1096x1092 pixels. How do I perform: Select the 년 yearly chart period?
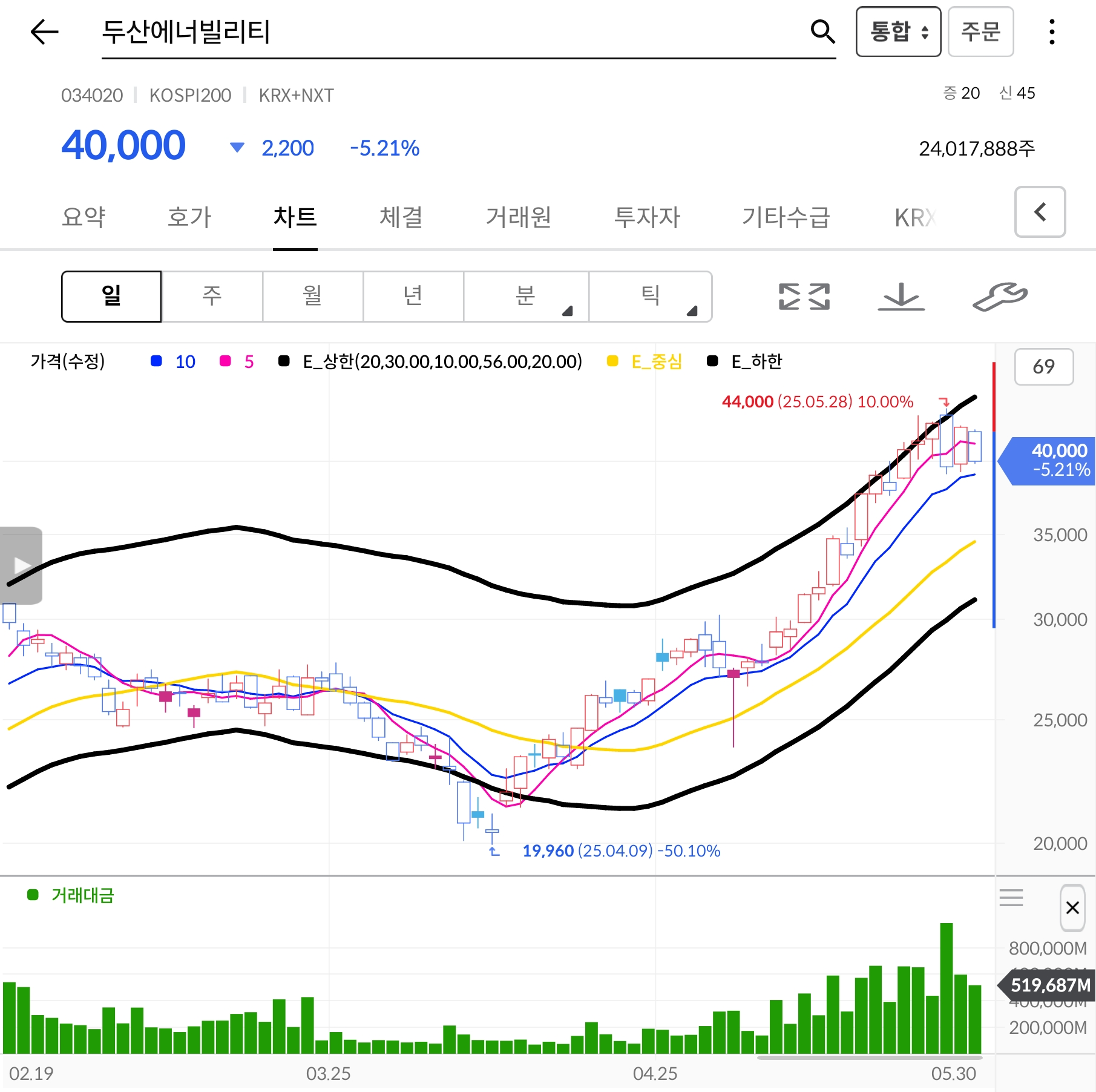(413, 297)
